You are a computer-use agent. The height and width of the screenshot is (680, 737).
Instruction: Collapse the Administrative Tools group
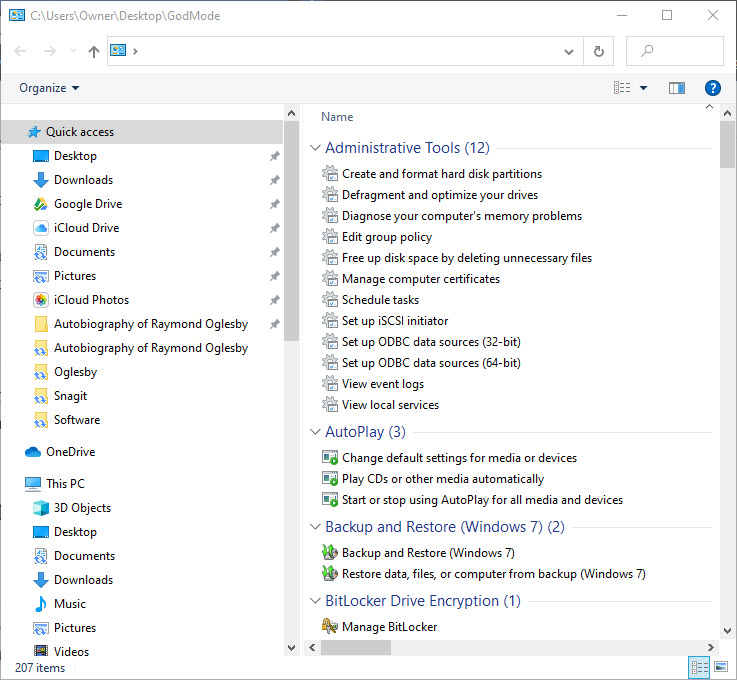coord(315,148)
